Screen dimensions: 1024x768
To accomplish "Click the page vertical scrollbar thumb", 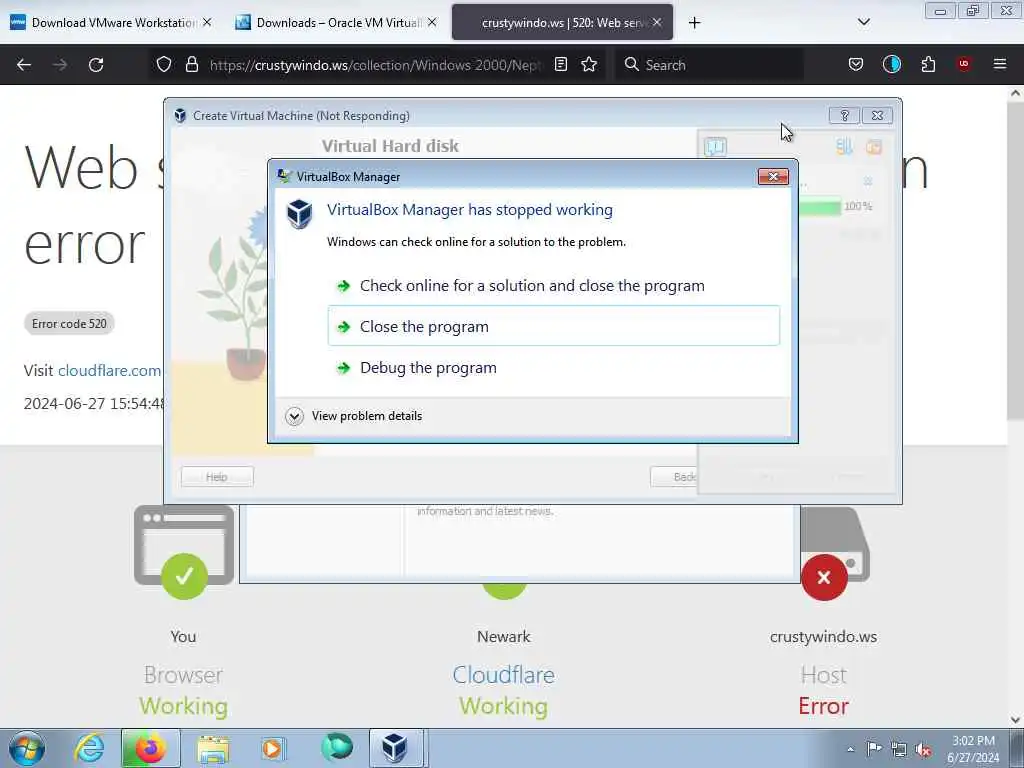I will pyautogui.click(x=1015, y=261).
